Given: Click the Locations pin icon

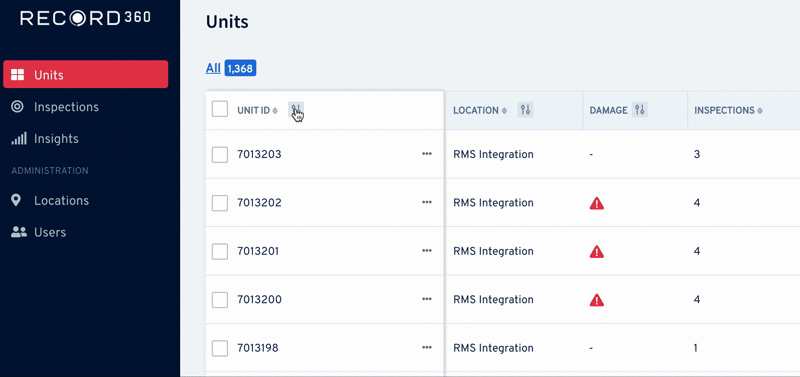Looking at the screenshot, I should pos(16,200).
